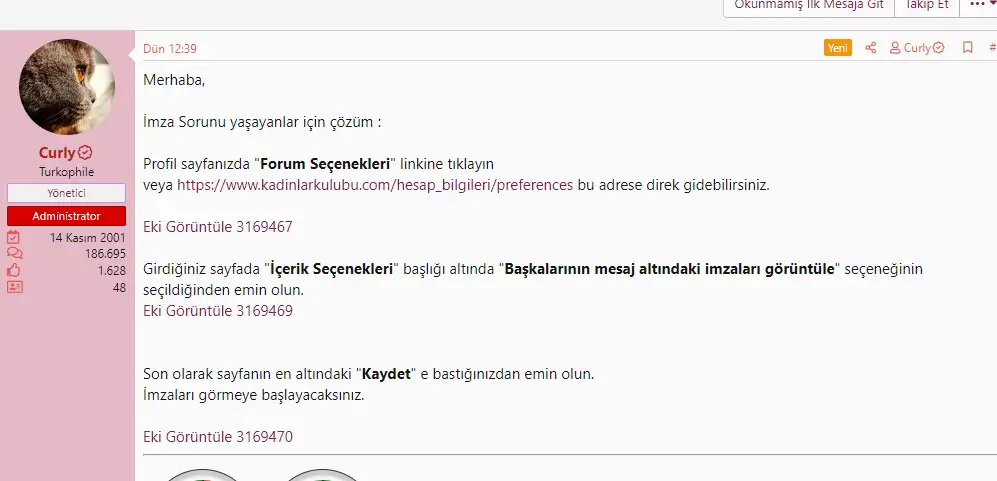Click the thumbs-up reaction score icon
Screen dimensions: 997x481
14,270
